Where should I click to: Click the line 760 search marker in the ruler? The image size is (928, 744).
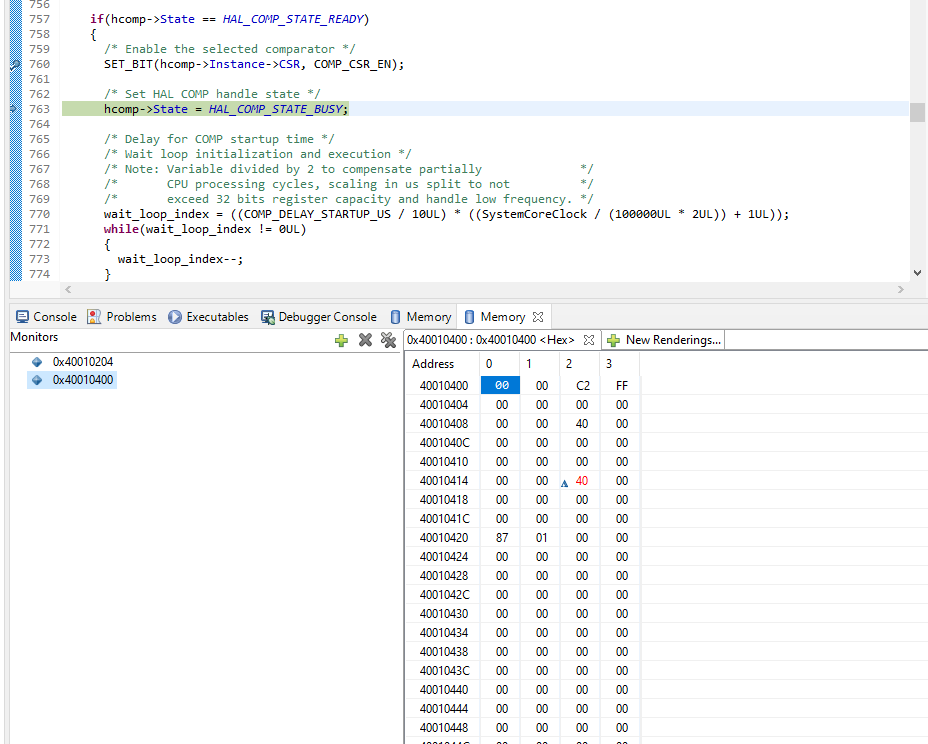(15, 65)
